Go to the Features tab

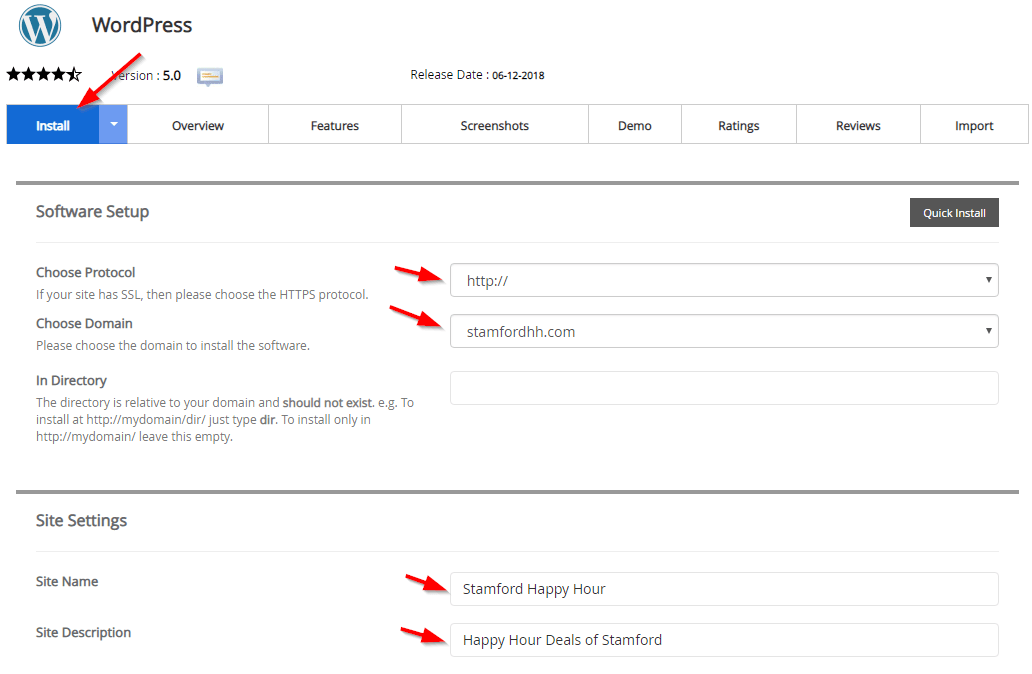coord(334,125)
